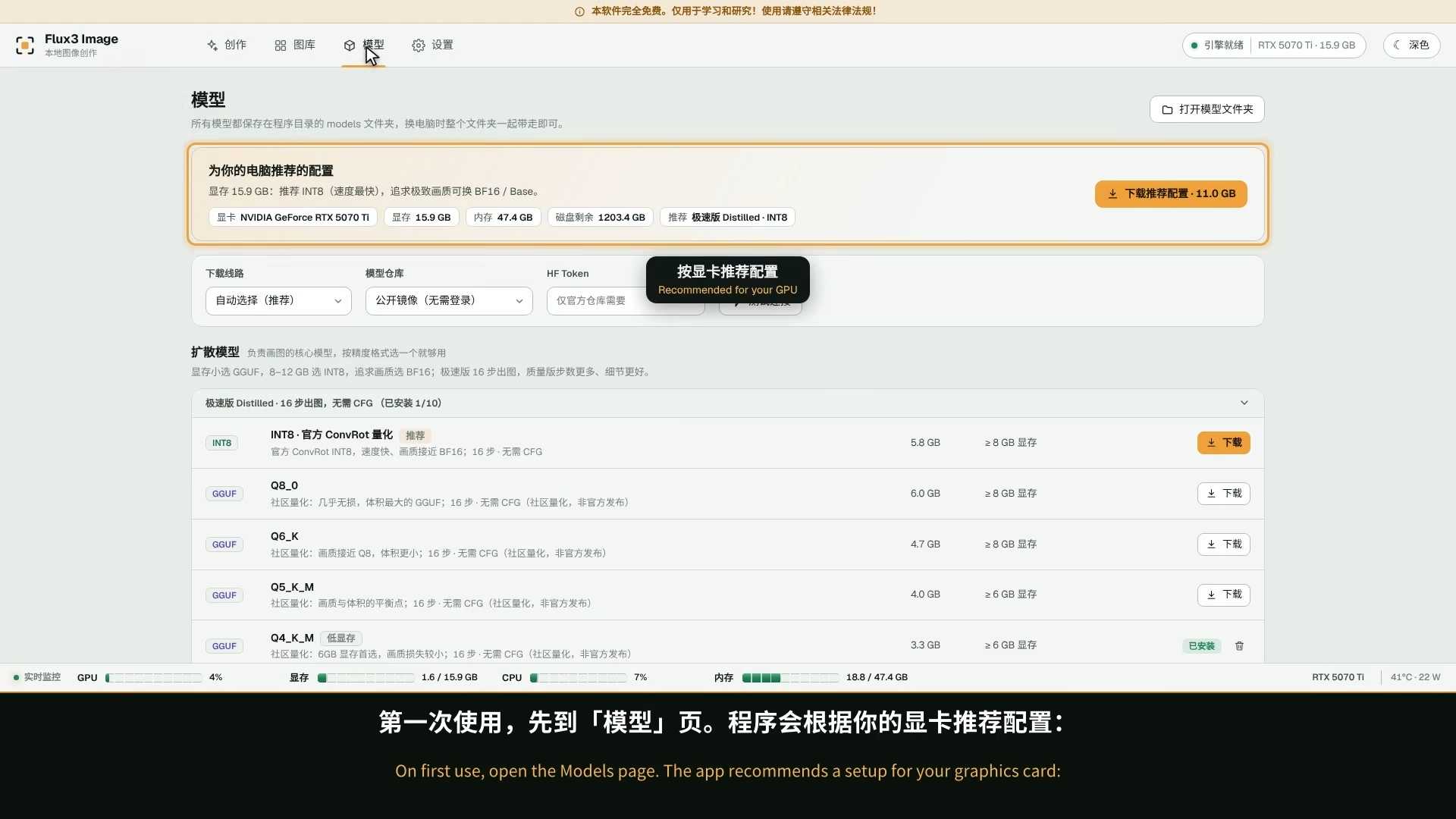Viewport: 1456px width, 819px height.
Task: Click the 4.0 GB size of Q5_K_M row
Action: (x=925, y=595)
